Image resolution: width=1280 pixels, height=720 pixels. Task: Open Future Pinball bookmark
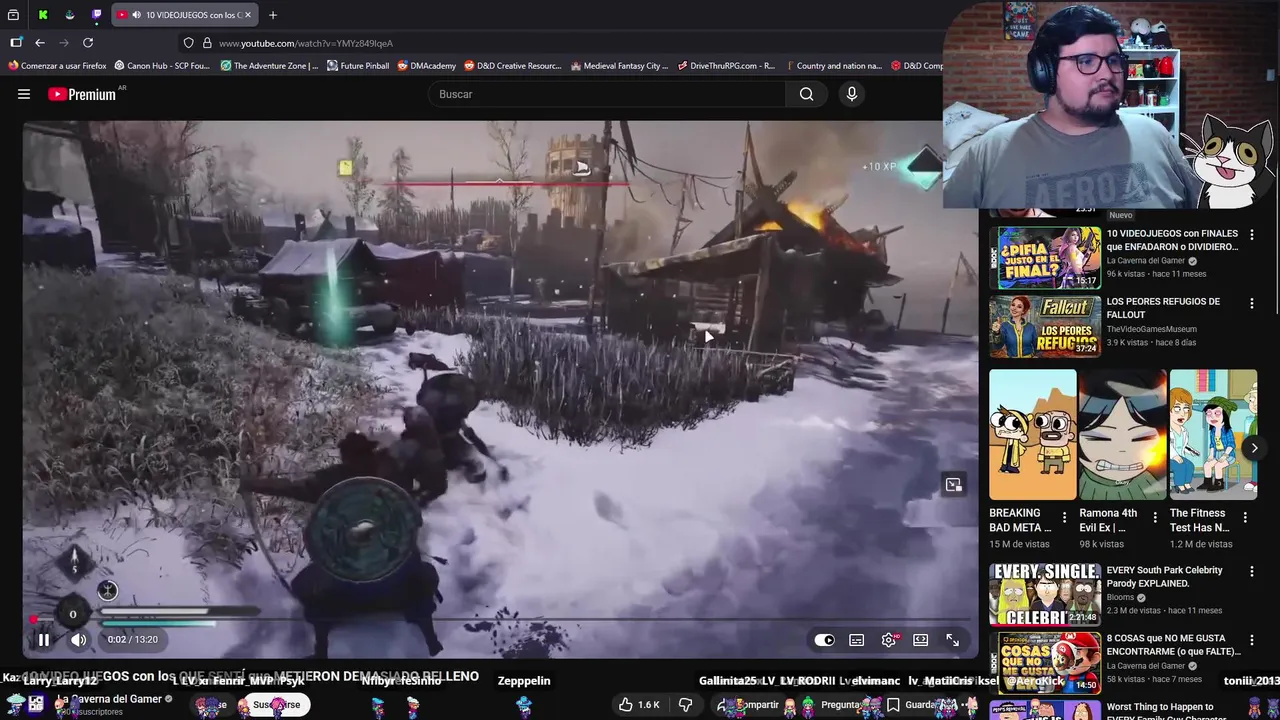tap(358, 66)
